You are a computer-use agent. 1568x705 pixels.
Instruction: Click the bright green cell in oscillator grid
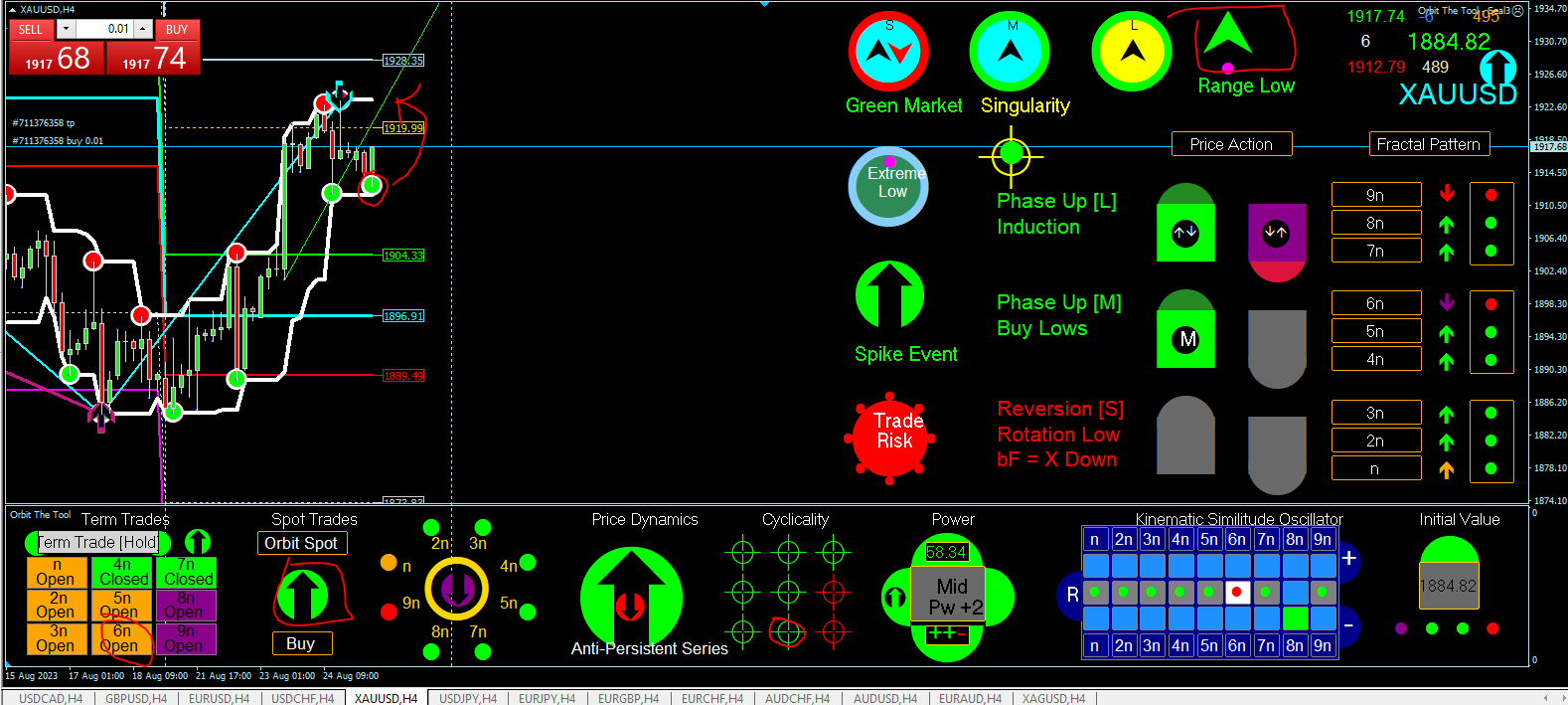click(x=1295, y=618)
